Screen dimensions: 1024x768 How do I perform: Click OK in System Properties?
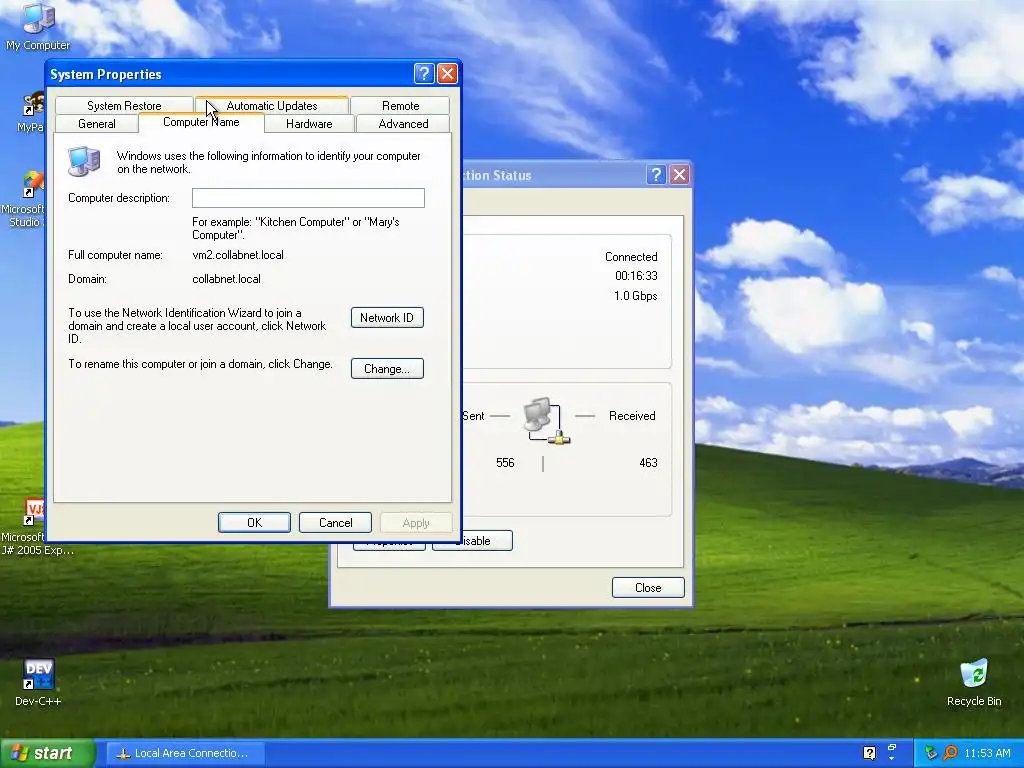(x=254, y=522)
